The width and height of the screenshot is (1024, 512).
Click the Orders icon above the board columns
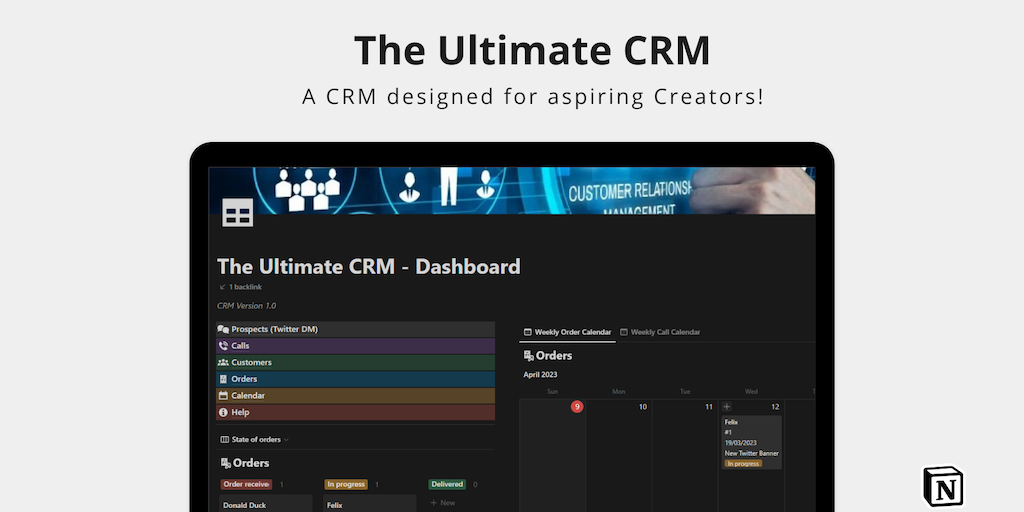(226, 463)
